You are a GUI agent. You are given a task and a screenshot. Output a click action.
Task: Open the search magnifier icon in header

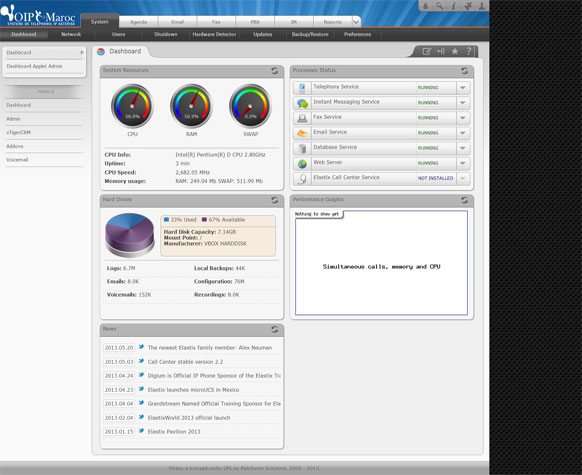point(439,6)
